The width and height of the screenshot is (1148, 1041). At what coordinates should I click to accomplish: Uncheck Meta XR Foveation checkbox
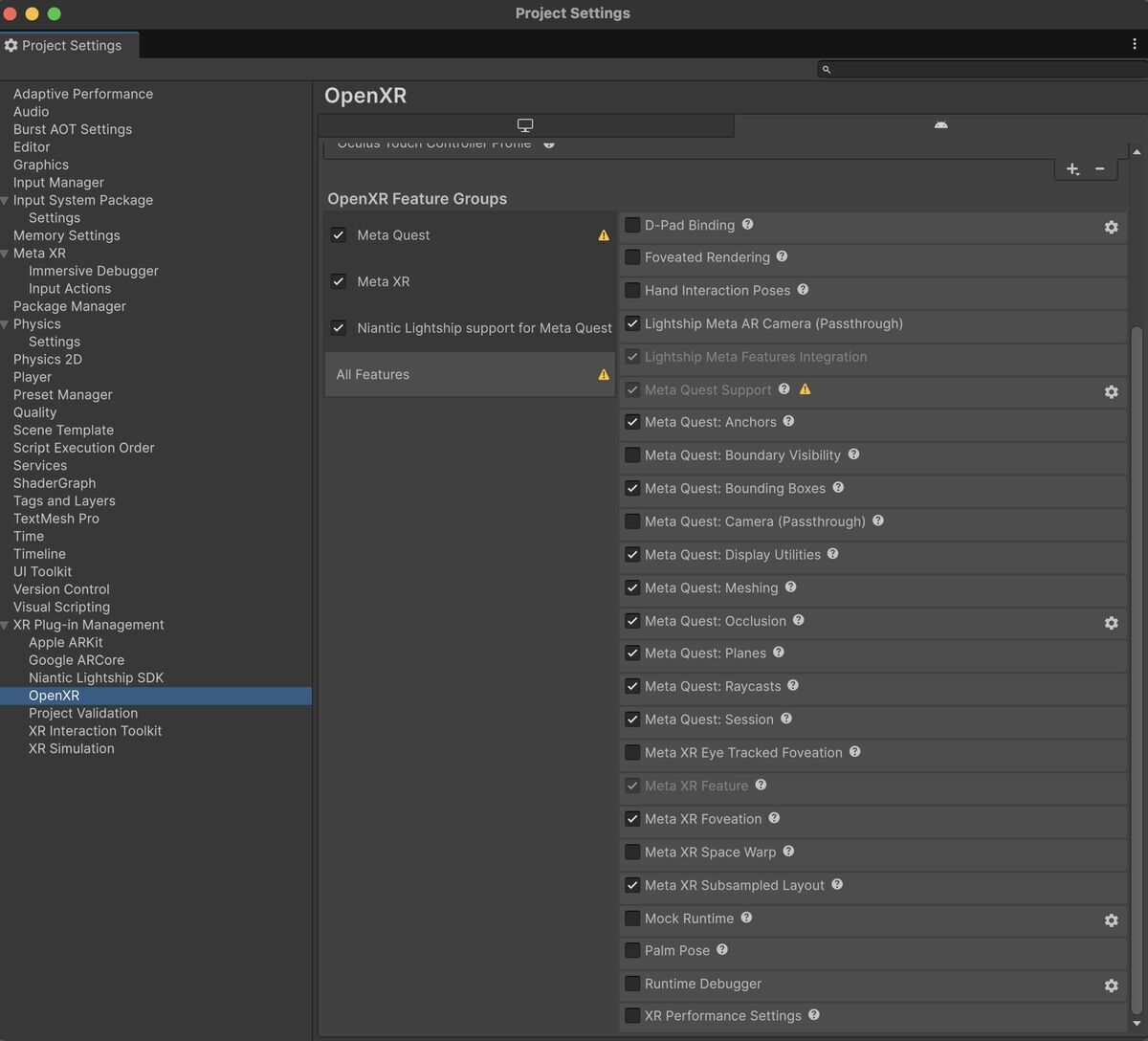point(632,819)
